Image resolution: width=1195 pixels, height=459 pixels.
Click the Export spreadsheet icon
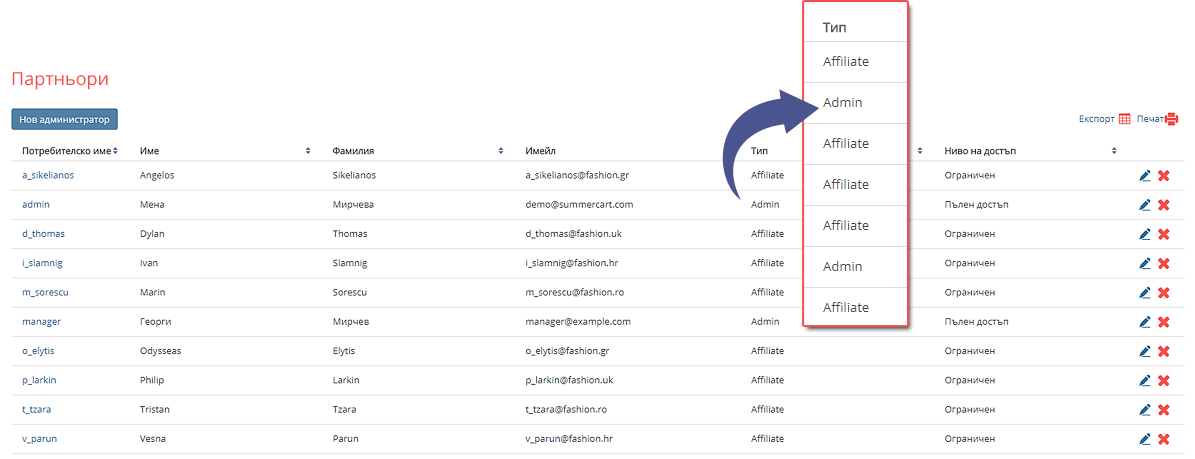coord(1125,119)
